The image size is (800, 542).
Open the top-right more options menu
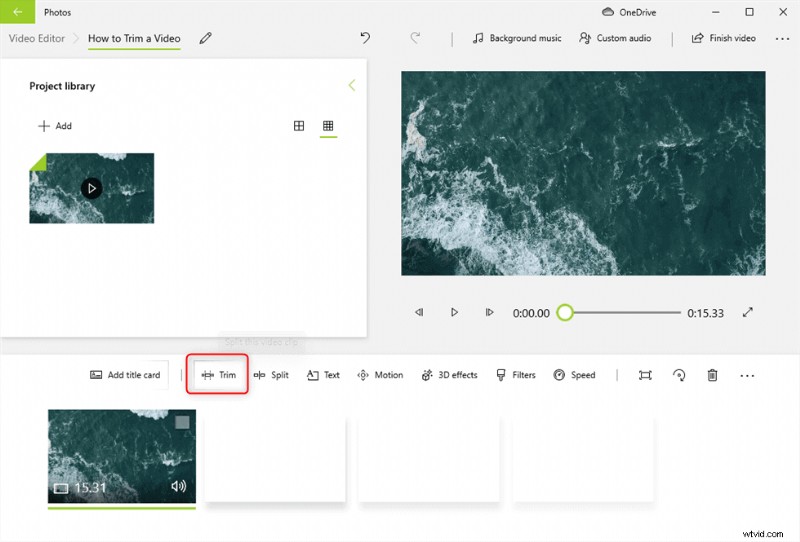pos(782,39)
